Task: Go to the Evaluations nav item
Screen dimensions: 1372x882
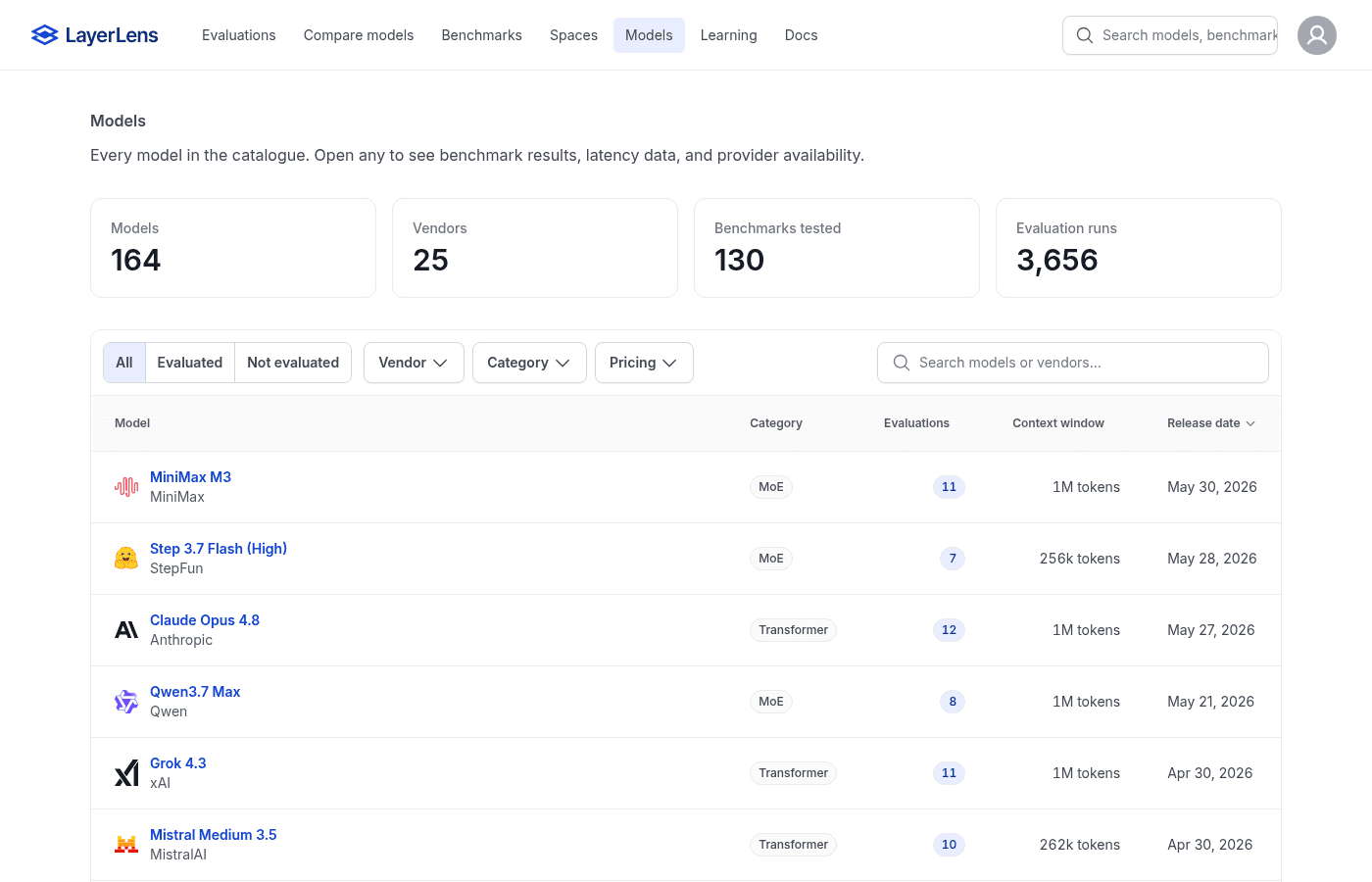Action: pos(239,35)
